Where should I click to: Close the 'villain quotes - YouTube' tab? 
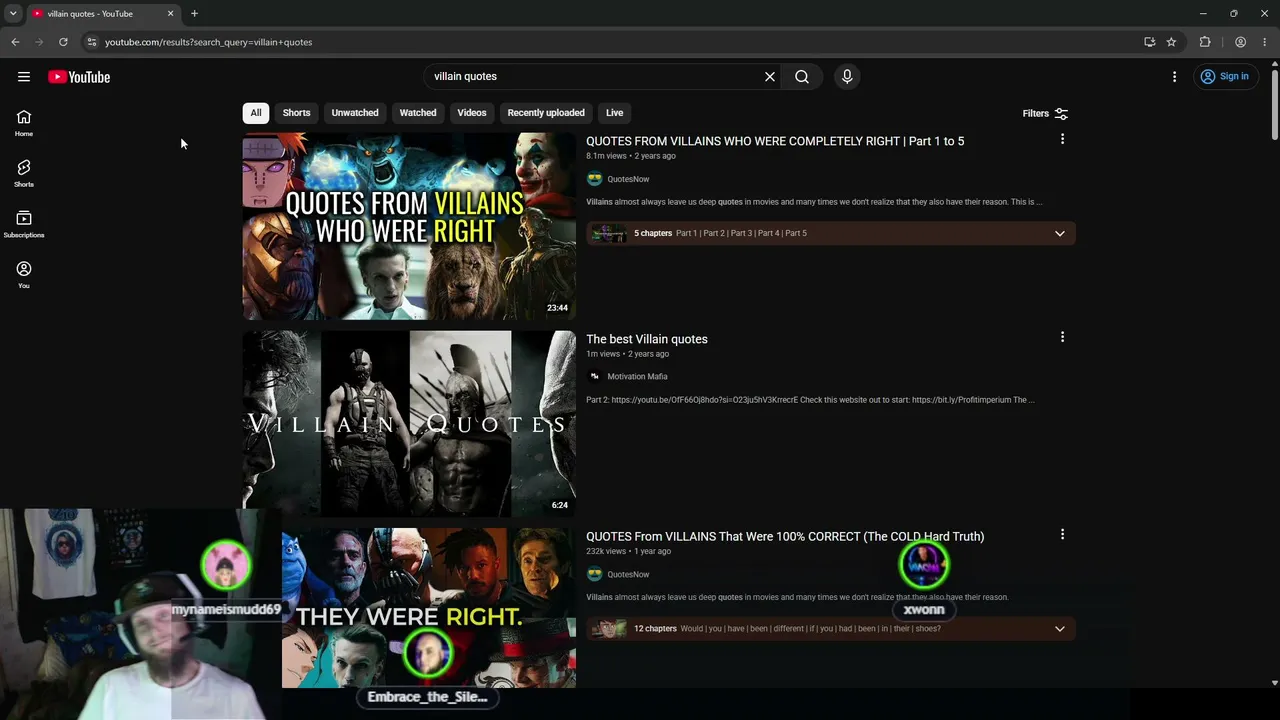click(x=170, y=14)
